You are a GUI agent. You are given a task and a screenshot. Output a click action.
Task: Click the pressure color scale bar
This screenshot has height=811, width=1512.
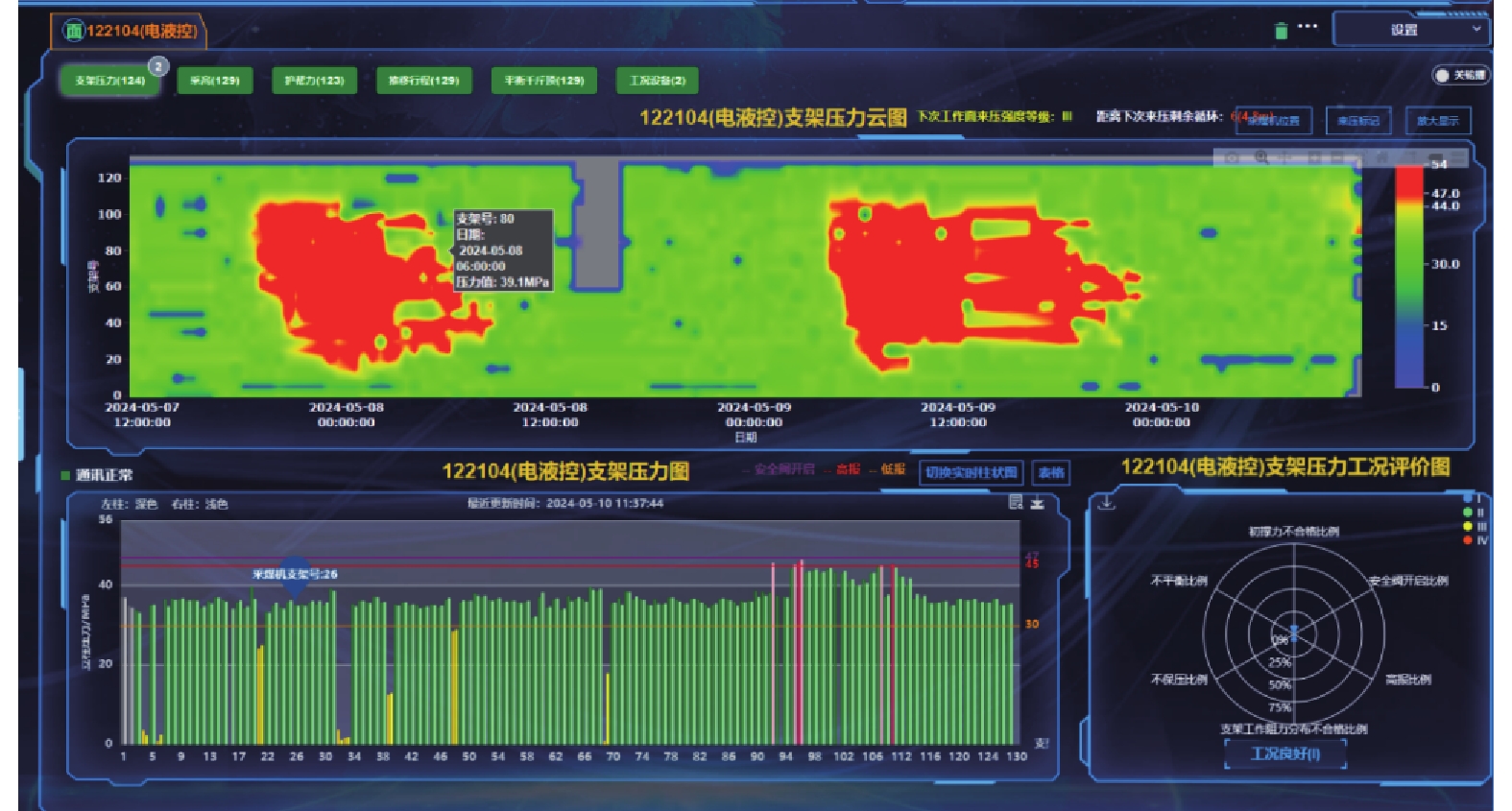click(1408, 277)
